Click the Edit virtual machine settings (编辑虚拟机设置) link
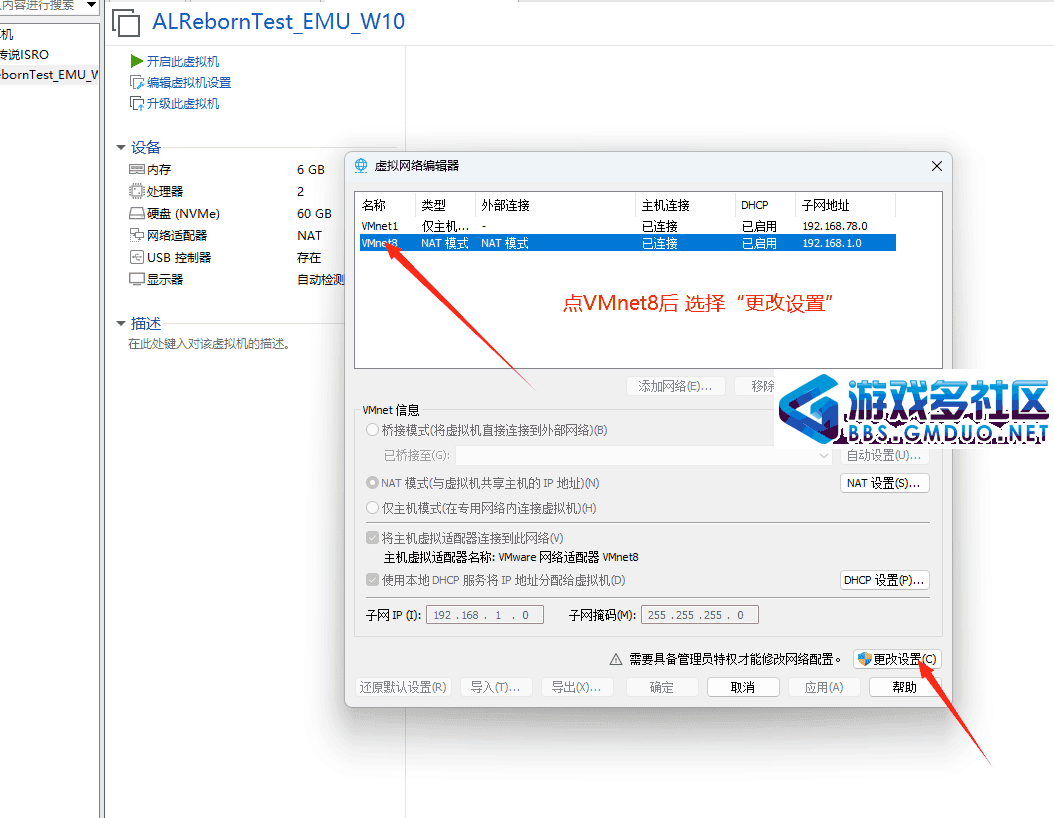The image size is (1054, 818). (189, 83)
